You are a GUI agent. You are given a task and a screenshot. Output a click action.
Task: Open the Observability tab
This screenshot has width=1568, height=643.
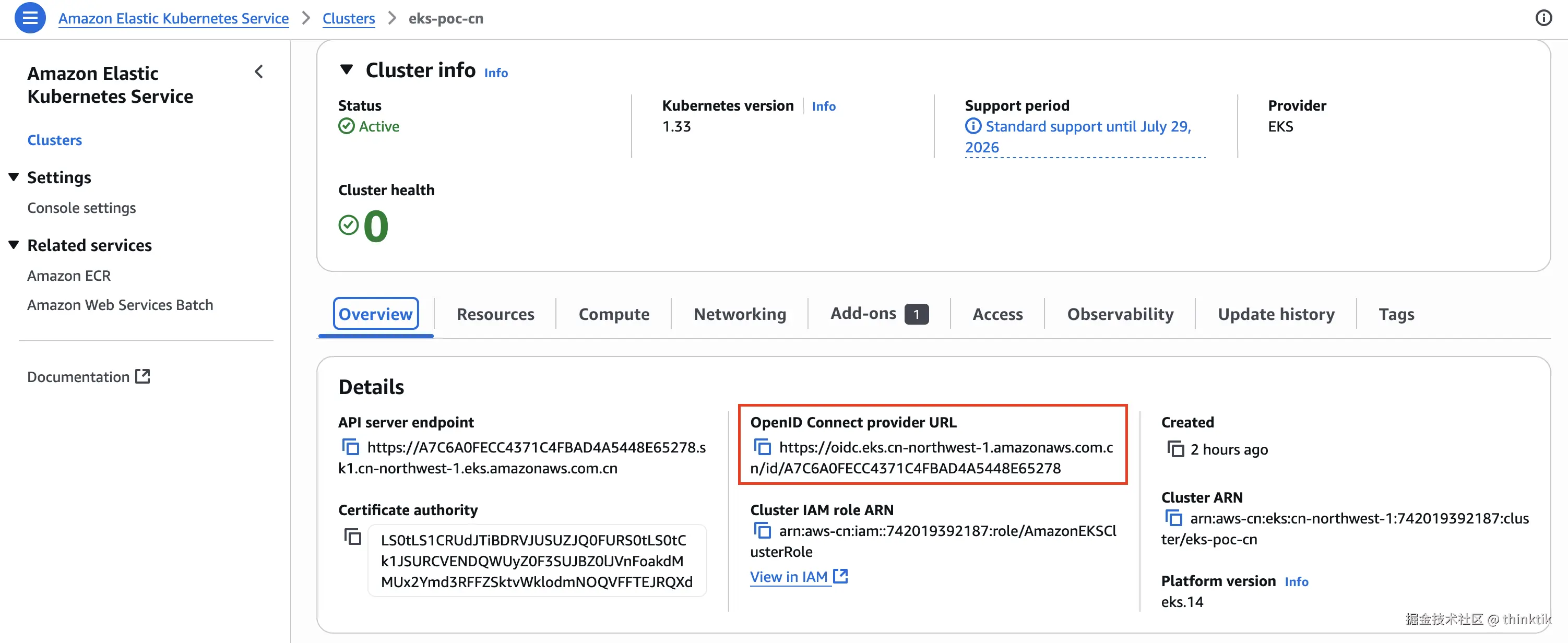coord(1120,314)
